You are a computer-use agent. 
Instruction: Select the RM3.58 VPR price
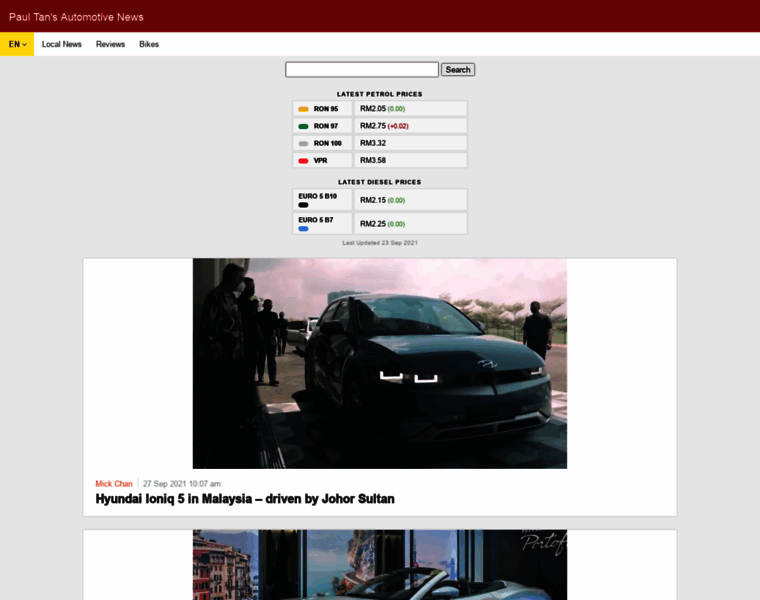[373, 160]
